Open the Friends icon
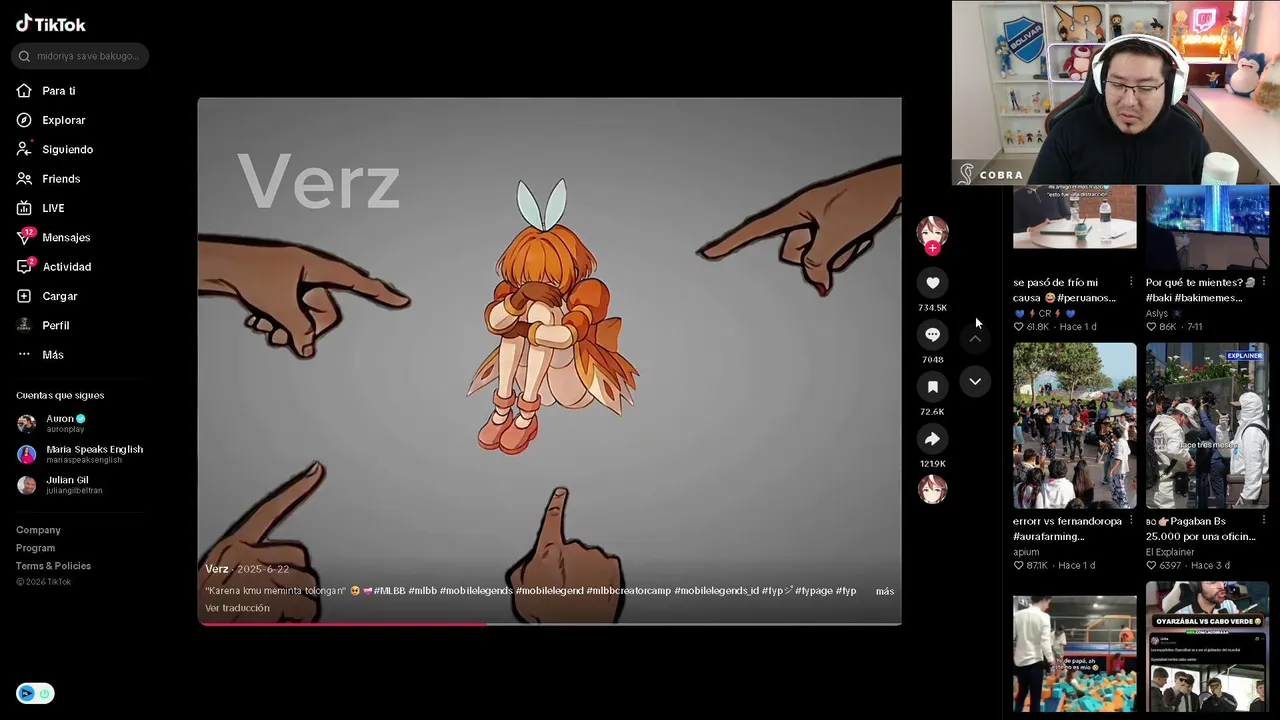Image resolution: width=1280 pixels, height=720 pixels. (24, 179)
